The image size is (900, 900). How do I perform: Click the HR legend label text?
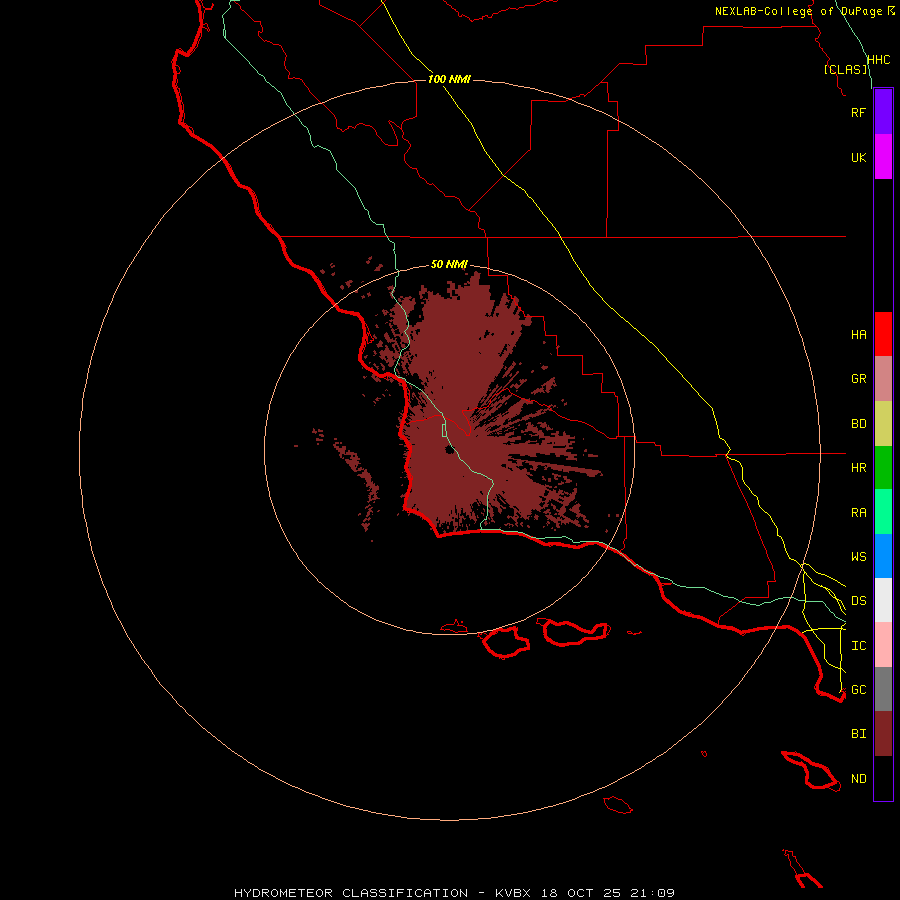(858, 468)
